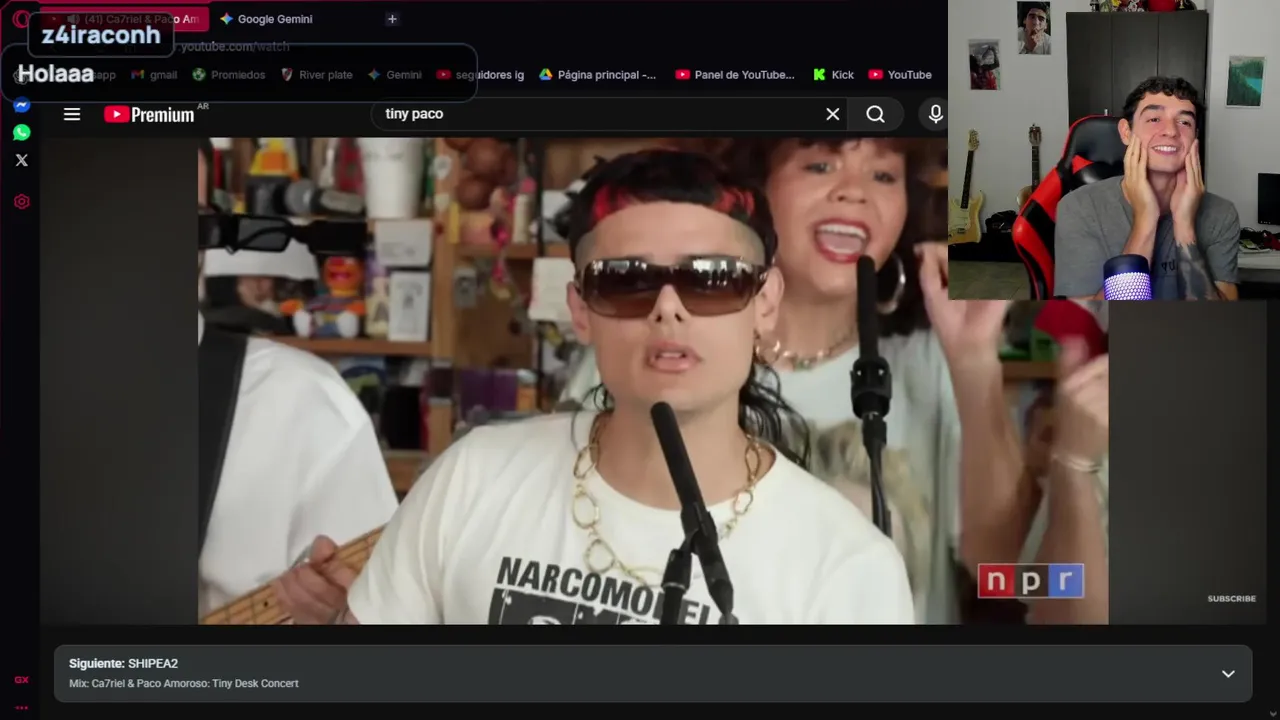Open a new browser tab

392,19
